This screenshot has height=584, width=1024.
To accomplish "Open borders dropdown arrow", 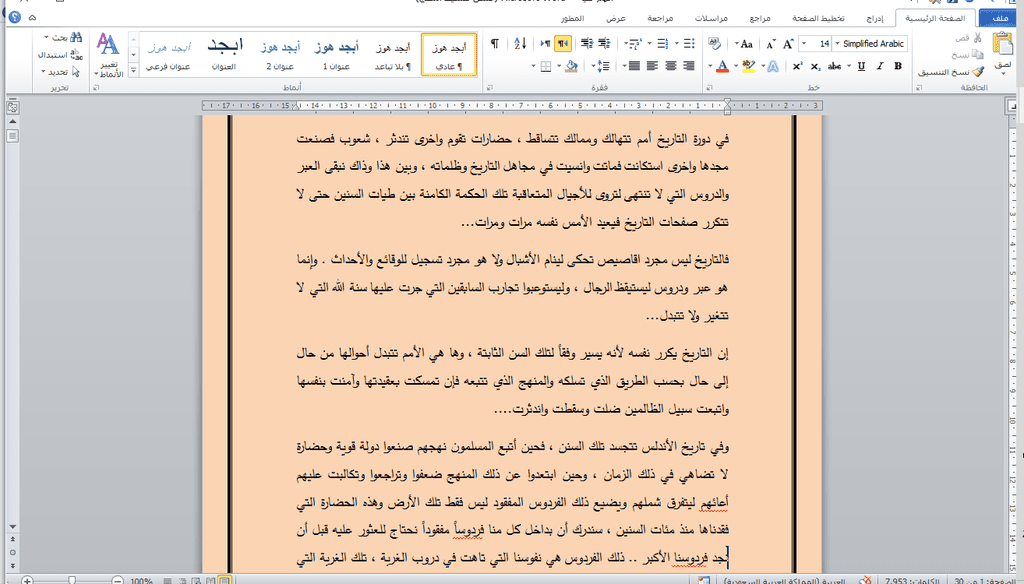I will pyautogui.click(x=534, y=66).
